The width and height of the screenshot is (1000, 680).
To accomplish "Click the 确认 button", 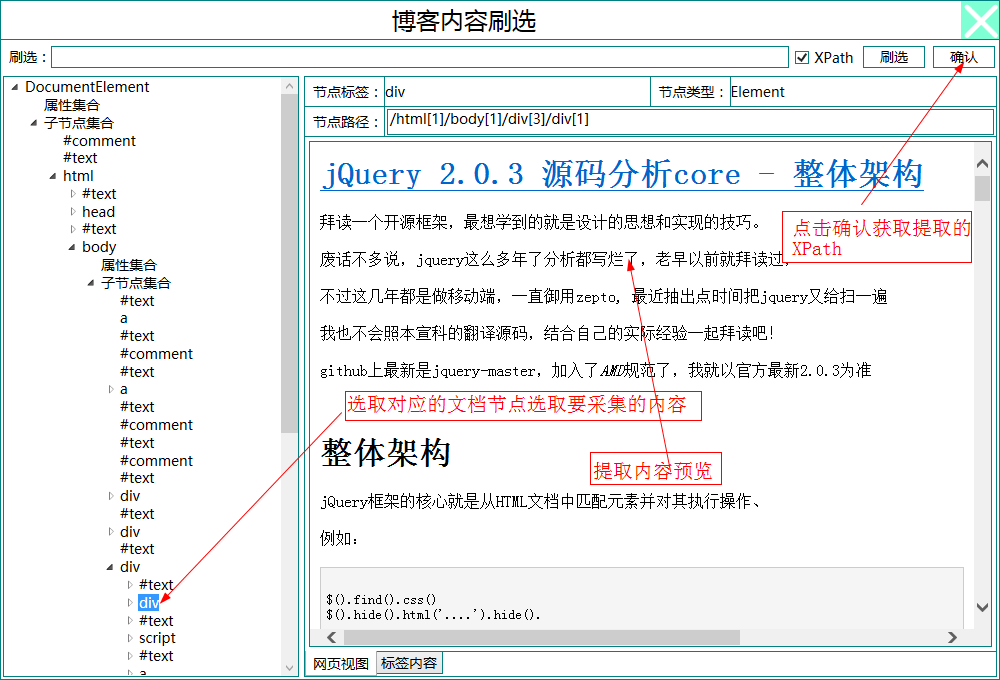I will pos(963,57).
